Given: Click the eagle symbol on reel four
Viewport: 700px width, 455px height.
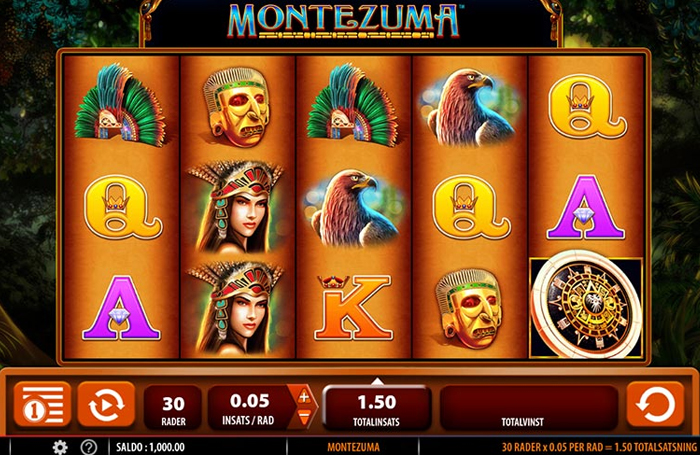Looking at the screenshot, I should click(x=468, y=107).
